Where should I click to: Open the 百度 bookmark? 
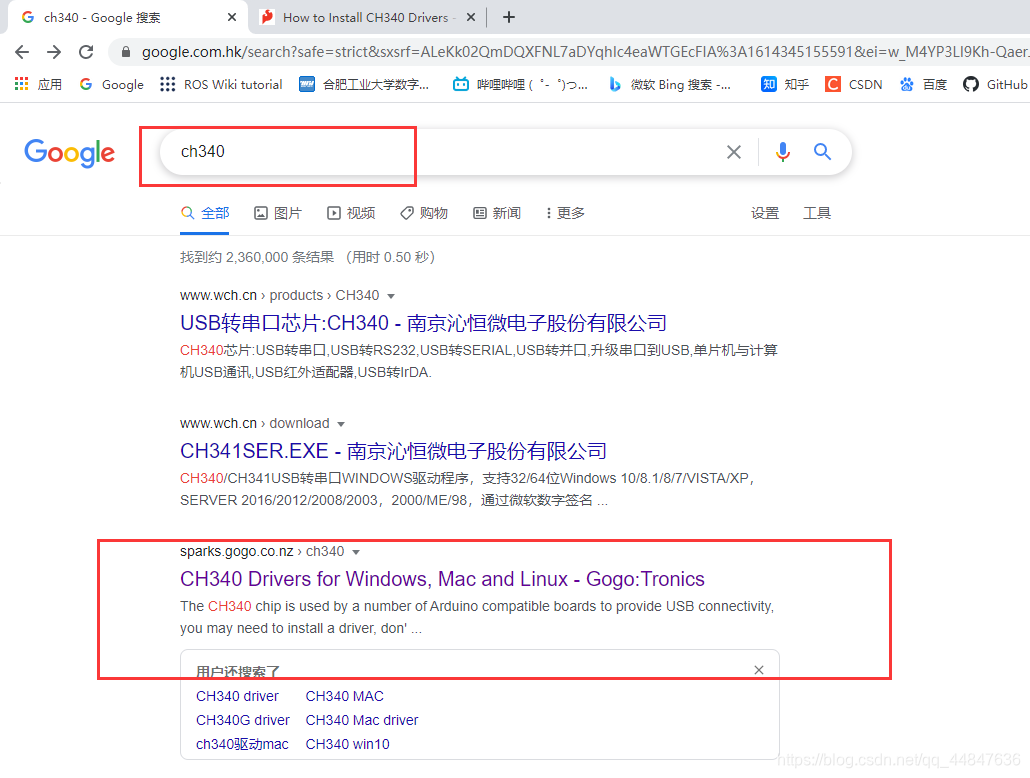tap(923, 84)
